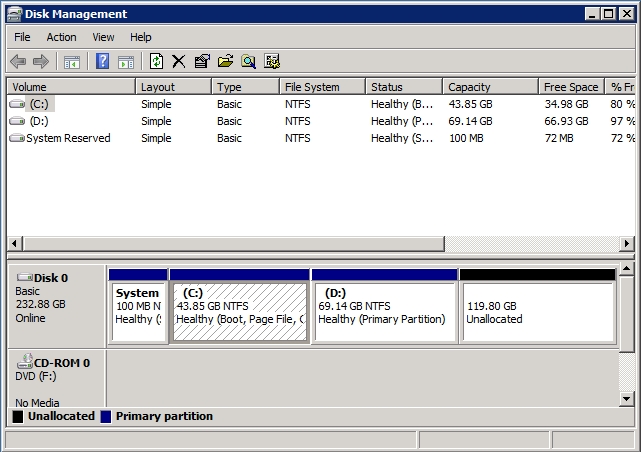Click the Refresh toolbar icon
Viewport: 641px width, 452px height.
point(156,62)
